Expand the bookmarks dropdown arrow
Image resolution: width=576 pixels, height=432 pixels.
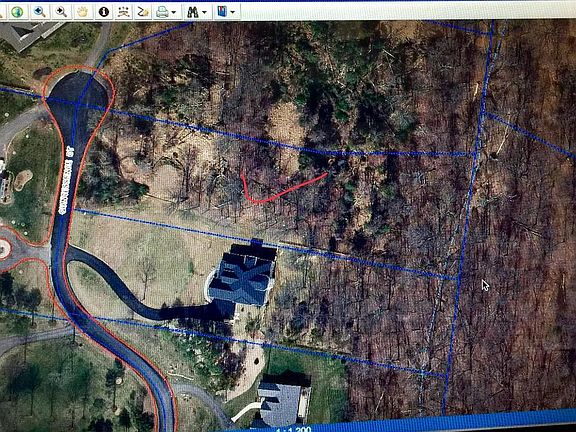[233, 13]
